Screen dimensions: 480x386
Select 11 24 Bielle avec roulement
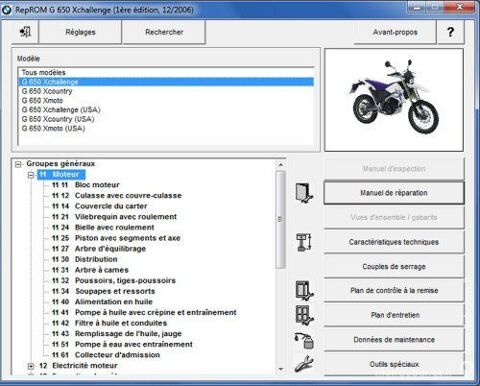tap(103, 227)
